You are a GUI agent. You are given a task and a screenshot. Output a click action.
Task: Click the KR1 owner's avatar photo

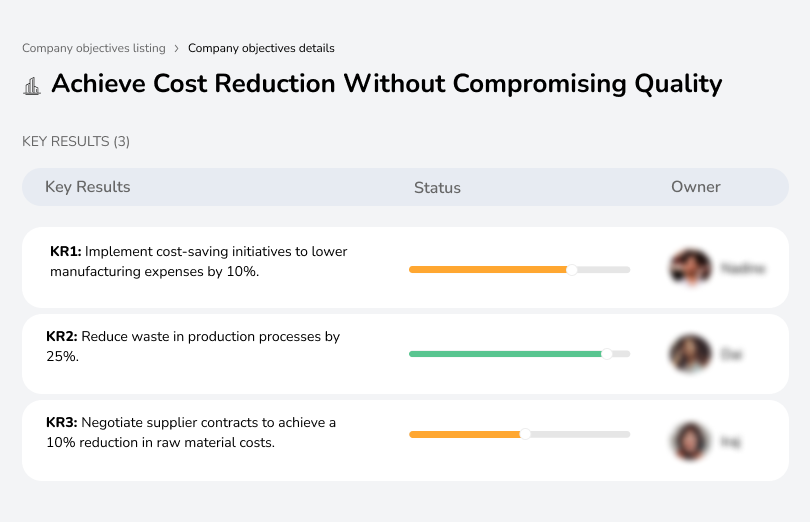(690, 268)
